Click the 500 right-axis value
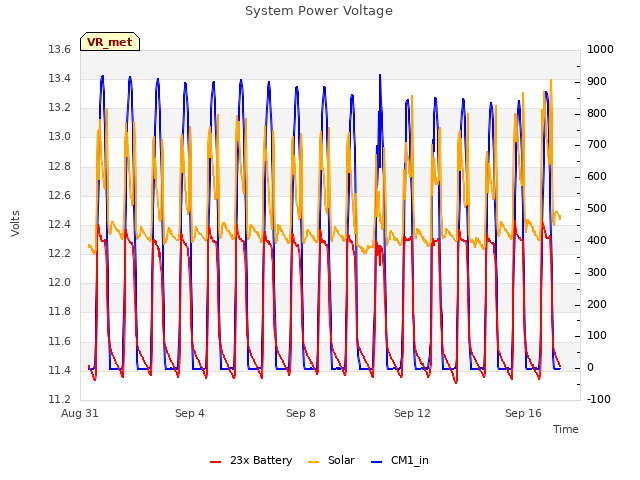This screenshot has width=640, height=480. tap(597, 208)
